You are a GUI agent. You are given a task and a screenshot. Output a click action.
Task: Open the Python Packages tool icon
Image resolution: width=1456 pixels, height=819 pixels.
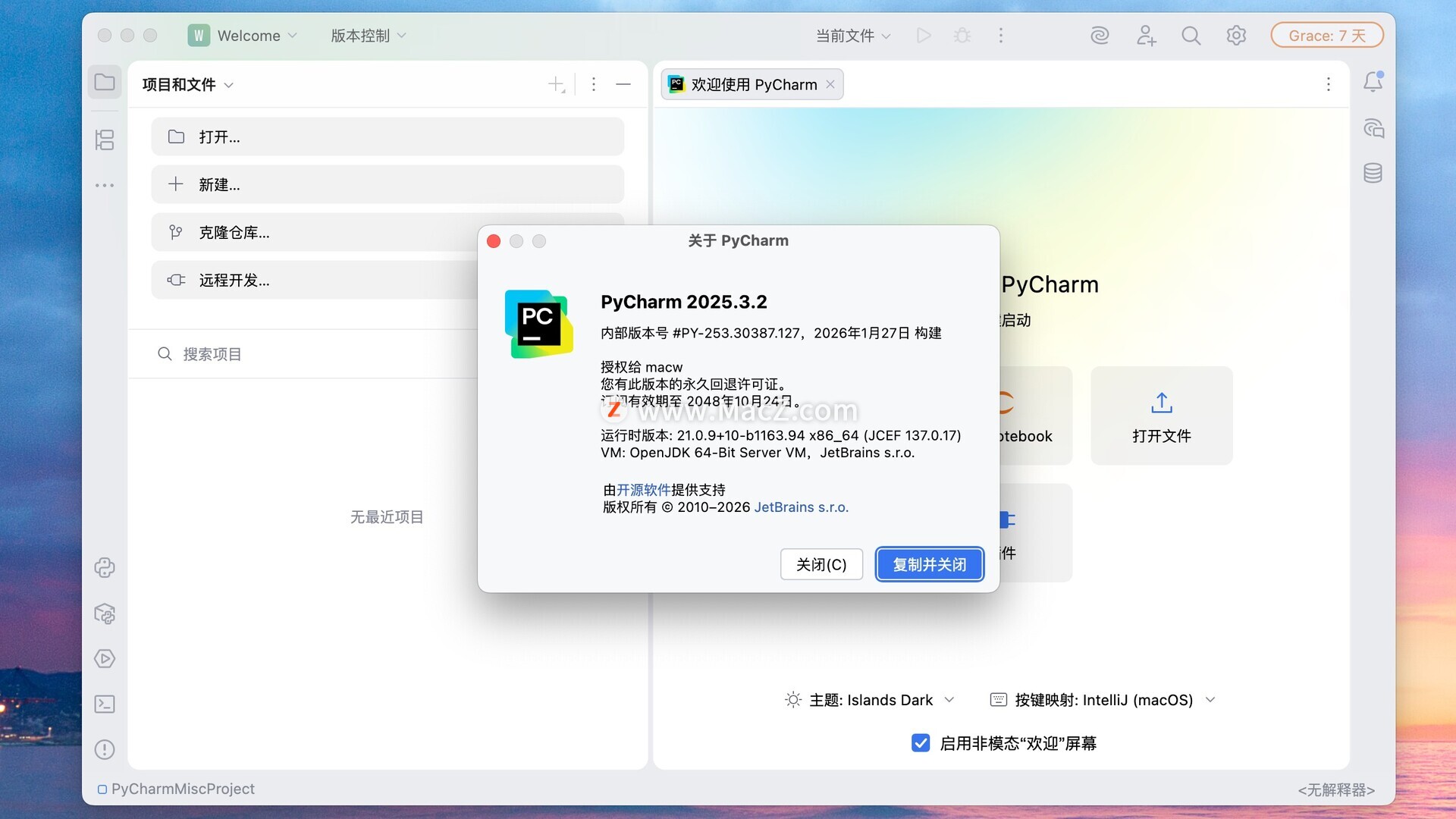pos(105,613)
